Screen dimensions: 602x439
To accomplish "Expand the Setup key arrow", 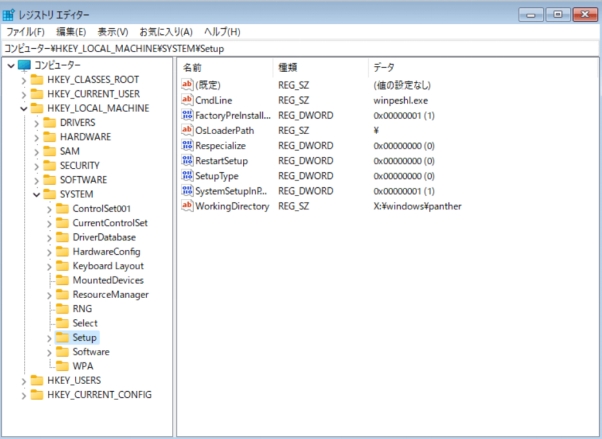I will [x=49, y=338].
